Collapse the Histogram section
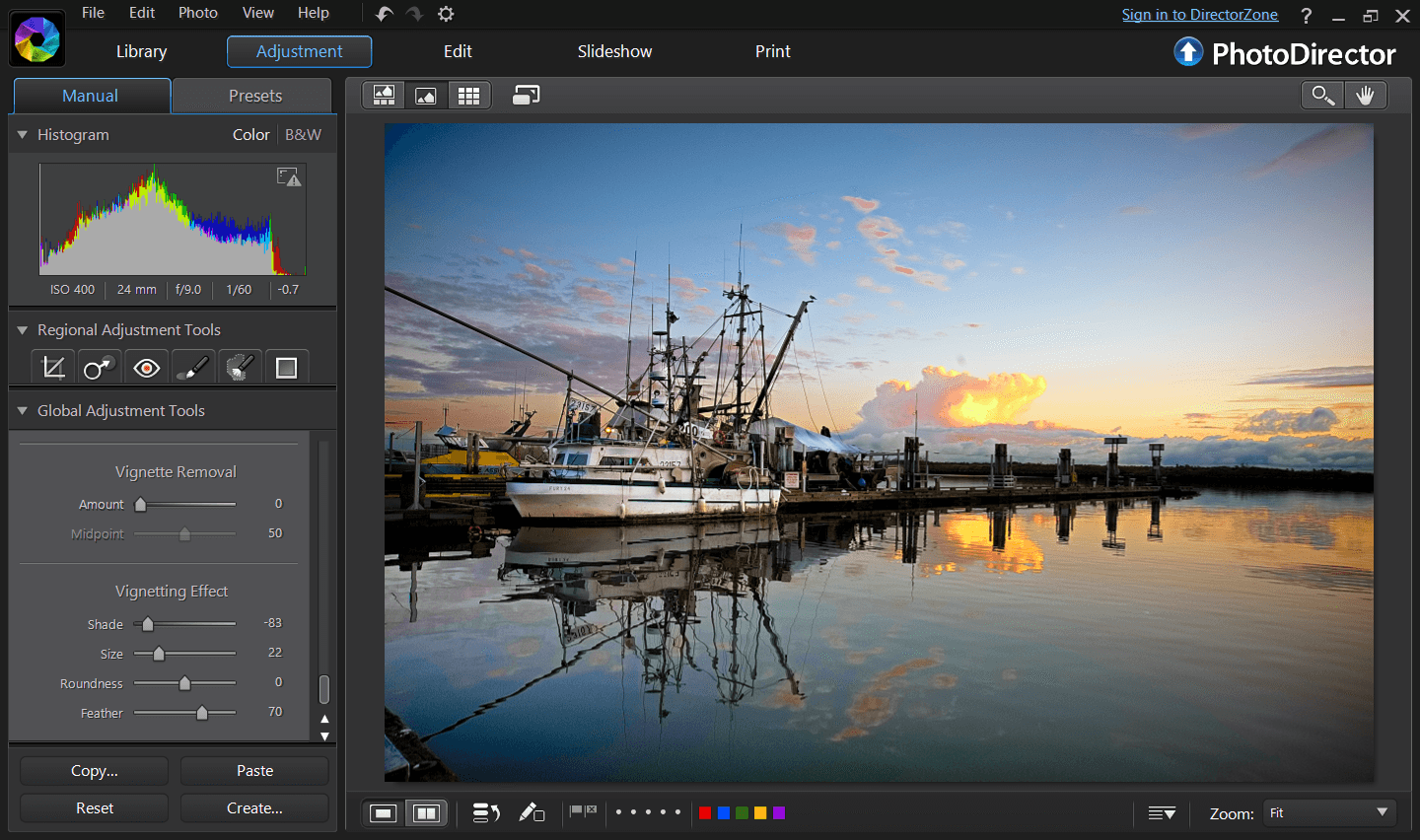This screenshot has height=840, width=1420. 22,135
